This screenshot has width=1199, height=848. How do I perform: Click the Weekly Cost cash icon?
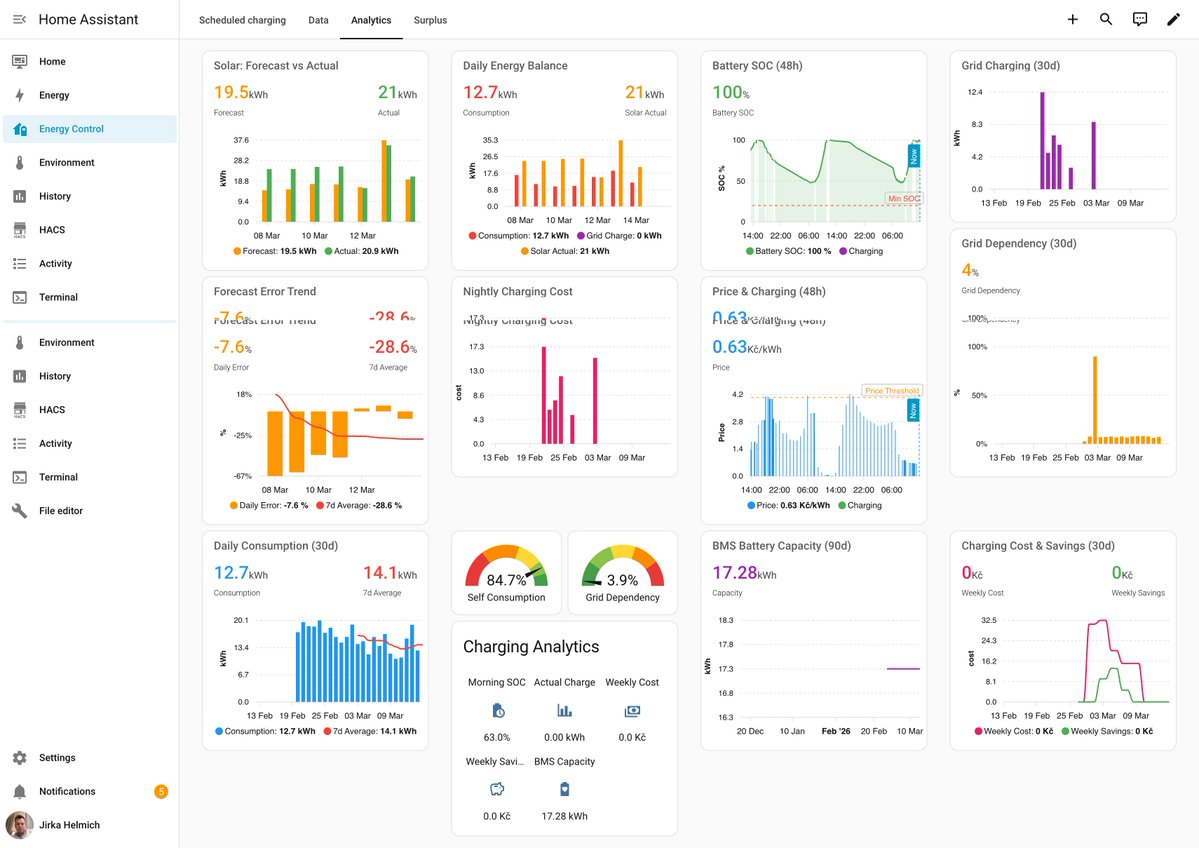pos(632,710)
